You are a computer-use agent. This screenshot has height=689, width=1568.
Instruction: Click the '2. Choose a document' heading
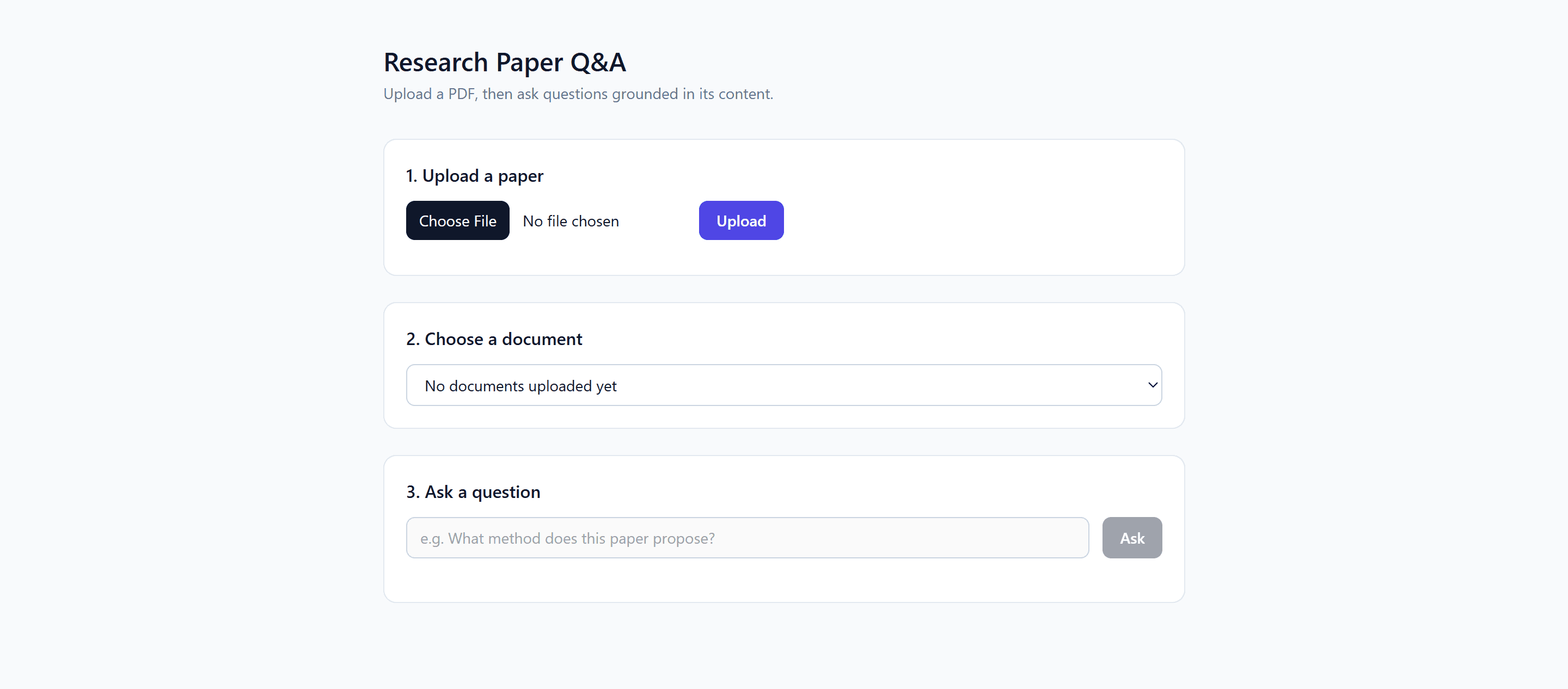494,339
